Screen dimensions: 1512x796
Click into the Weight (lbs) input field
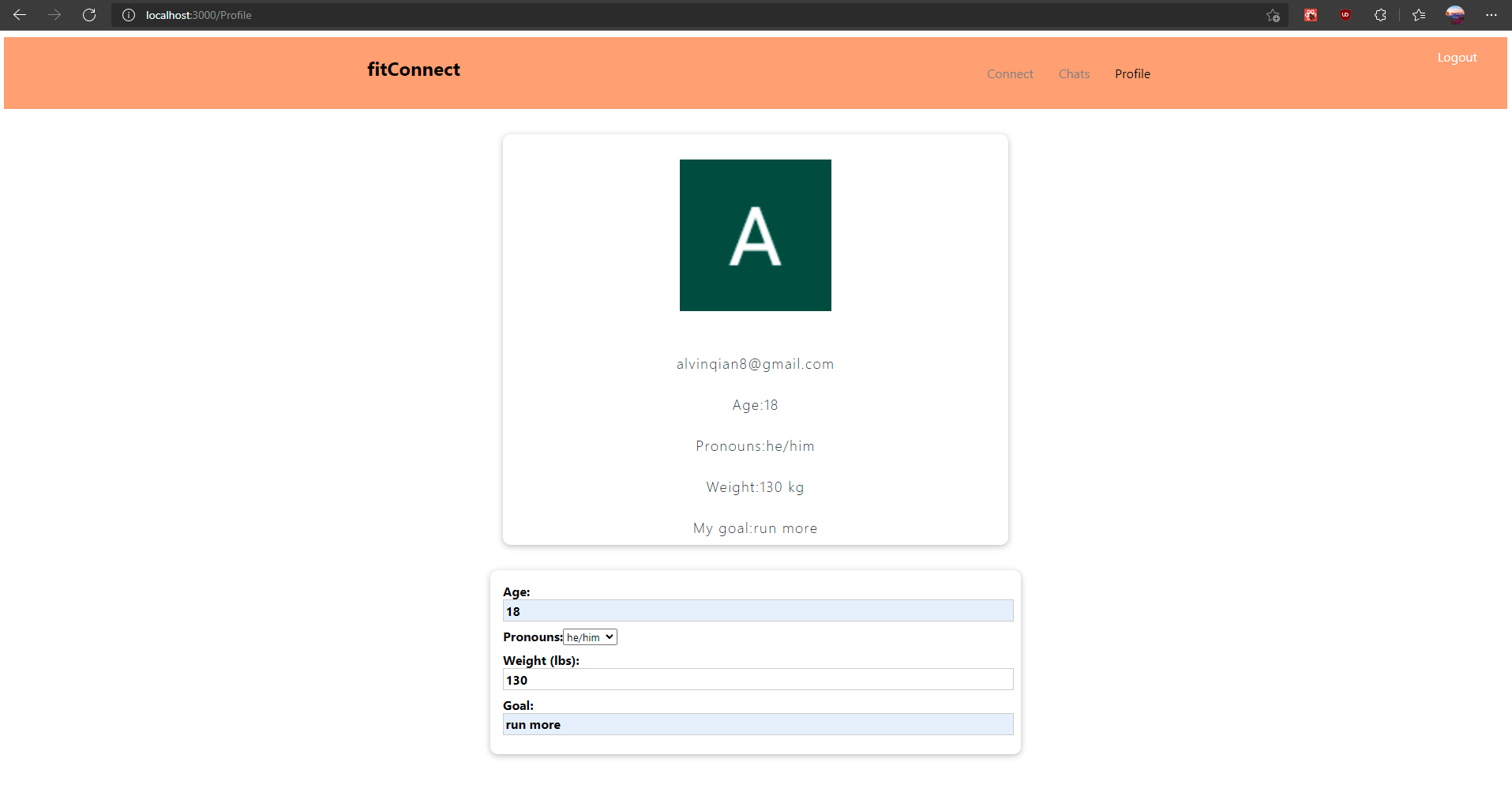coord(758,680)
